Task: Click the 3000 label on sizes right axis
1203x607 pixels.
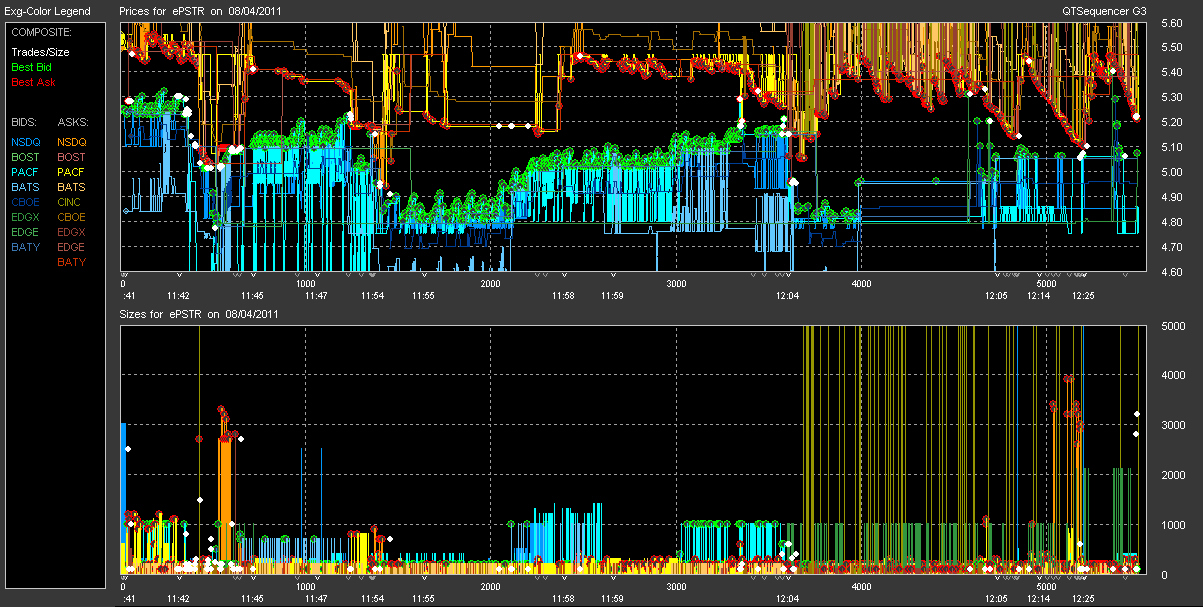Action: click(1172, 425)
